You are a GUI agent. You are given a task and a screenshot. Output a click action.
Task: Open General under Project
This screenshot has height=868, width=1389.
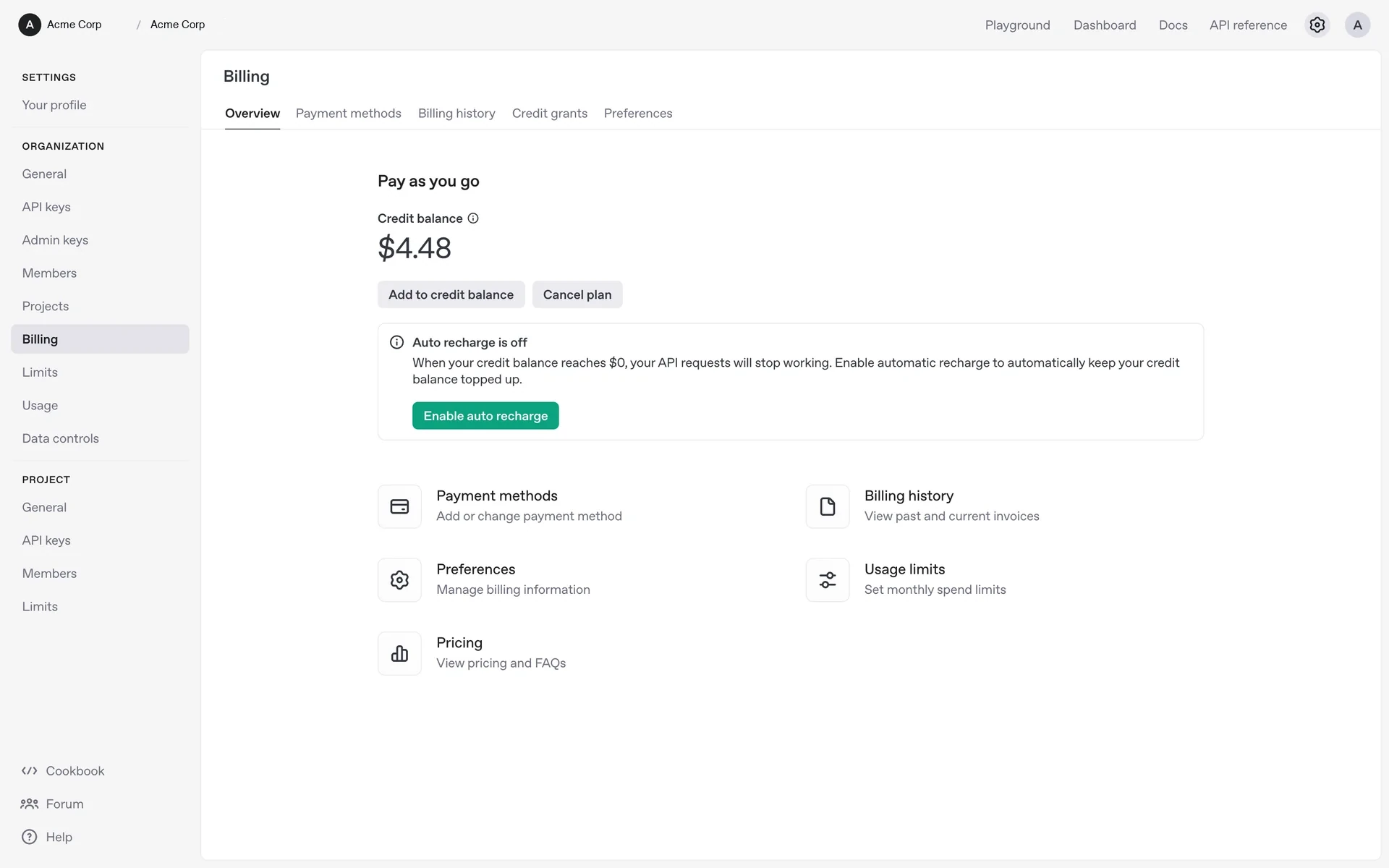[100, 508]
